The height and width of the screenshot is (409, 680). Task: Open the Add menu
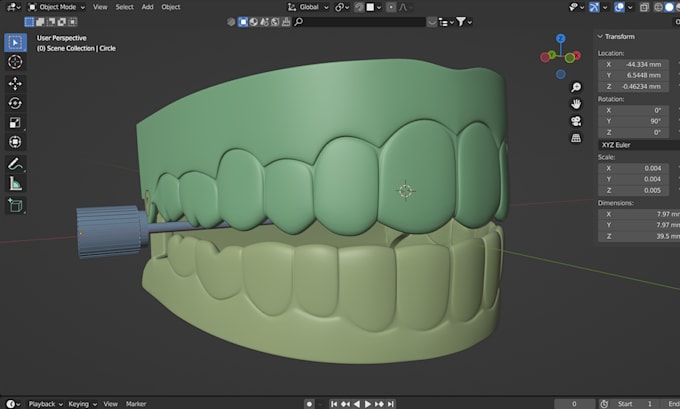coord(147,7)
